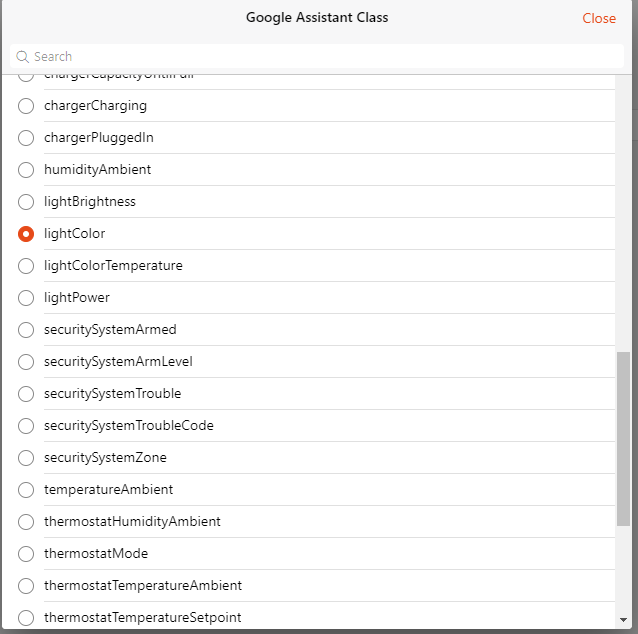Click the scrollbar down arrow
The height and width of the screenshot is (634, 638).
pos(623,620)
